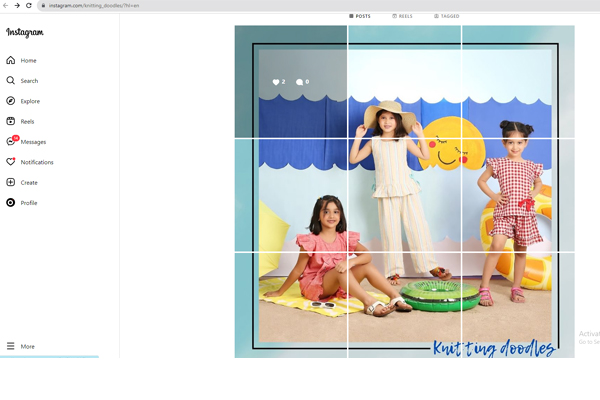Go to Reels in the sidebar

point(11,121)
